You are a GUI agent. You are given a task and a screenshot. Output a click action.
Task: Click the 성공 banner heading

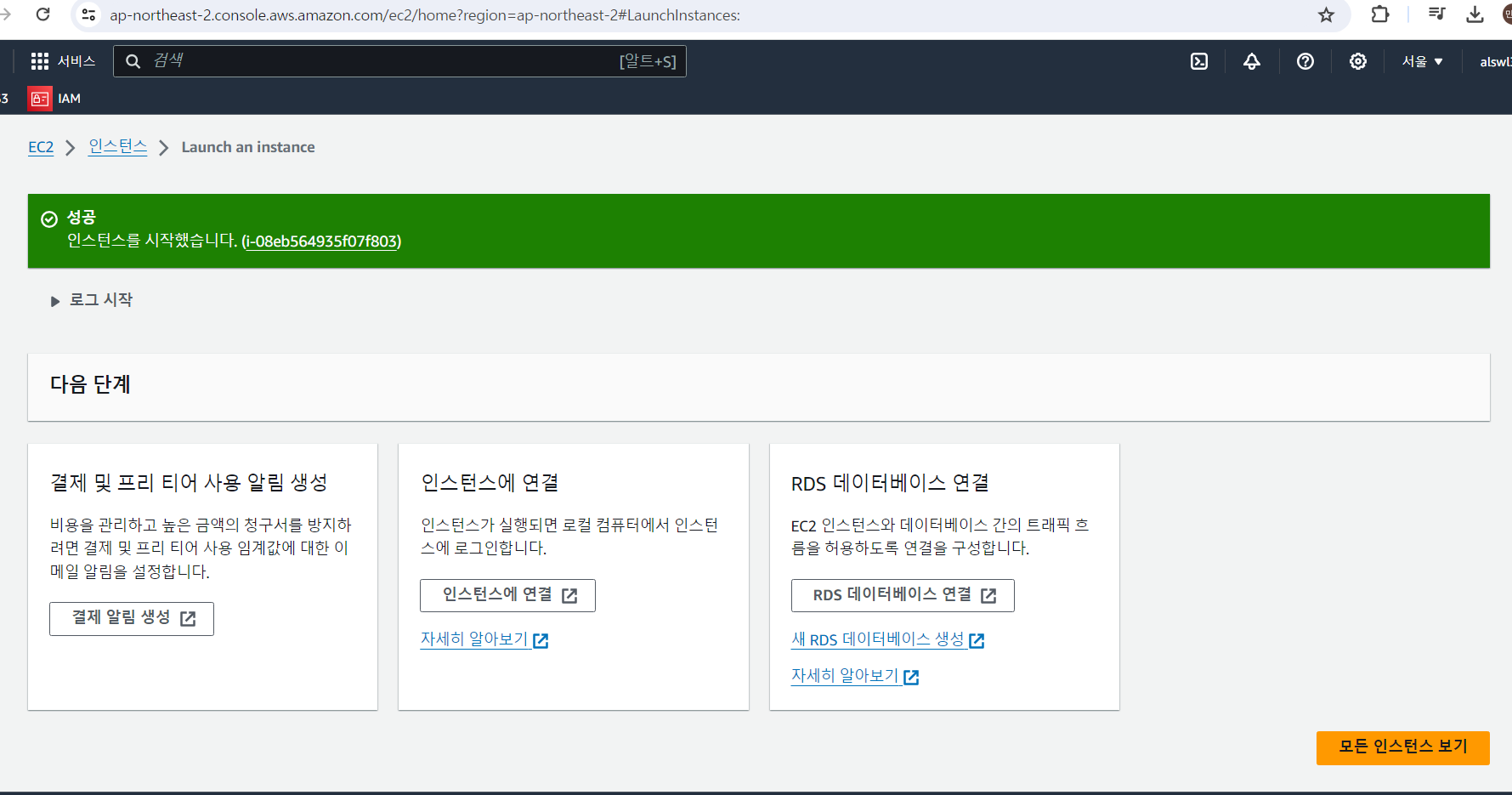point(82,218)
